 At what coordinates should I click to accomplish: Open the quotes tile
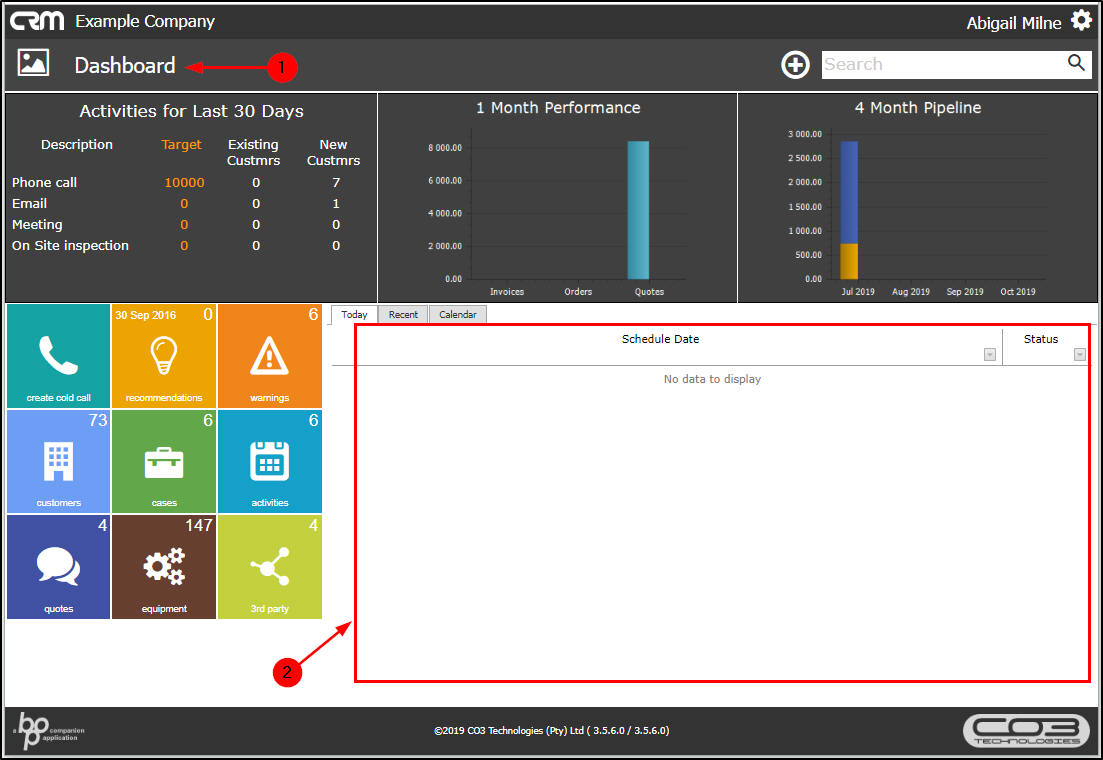(x=58, y=566)
